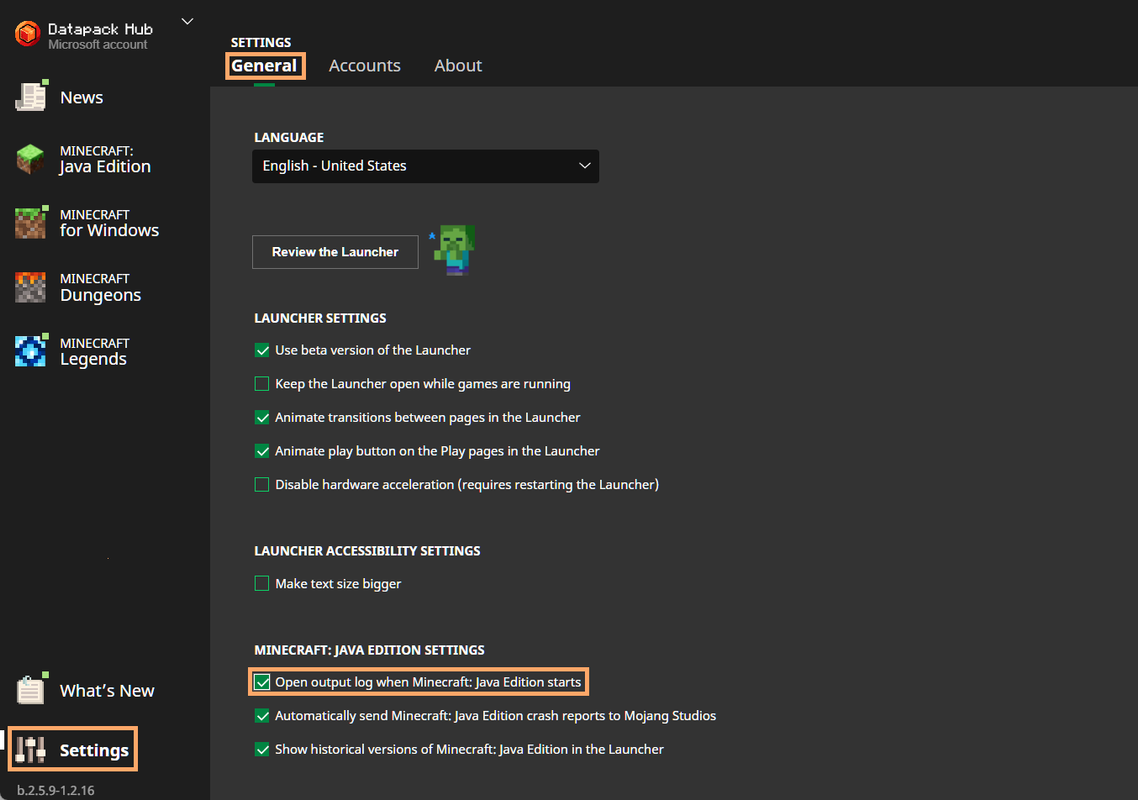Disable the beta version of the Launcher

[x=262, y=351]
